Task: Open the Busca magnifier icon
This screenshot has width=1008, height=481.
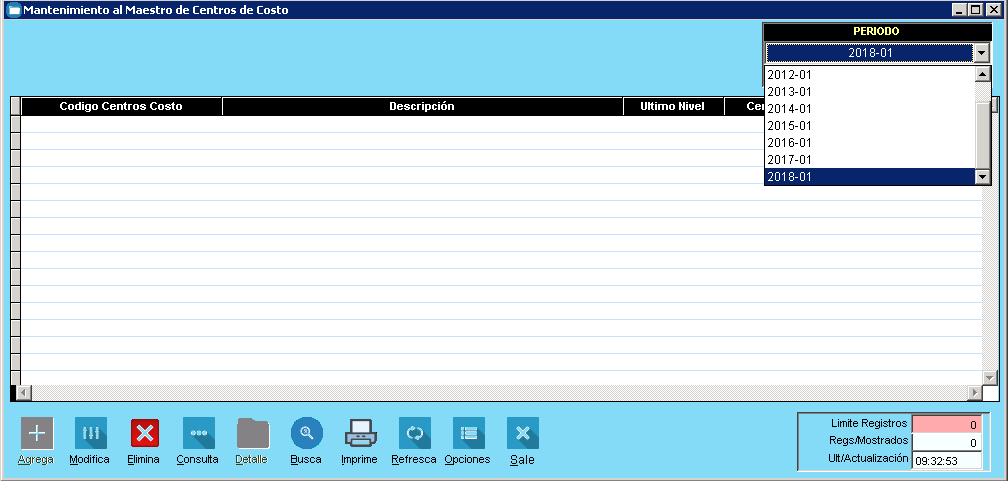Action: 306,433
